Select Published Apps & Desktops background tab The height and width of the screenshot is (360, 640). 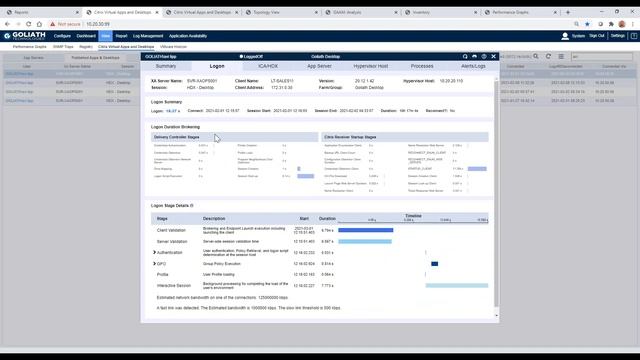pos(96,58)
